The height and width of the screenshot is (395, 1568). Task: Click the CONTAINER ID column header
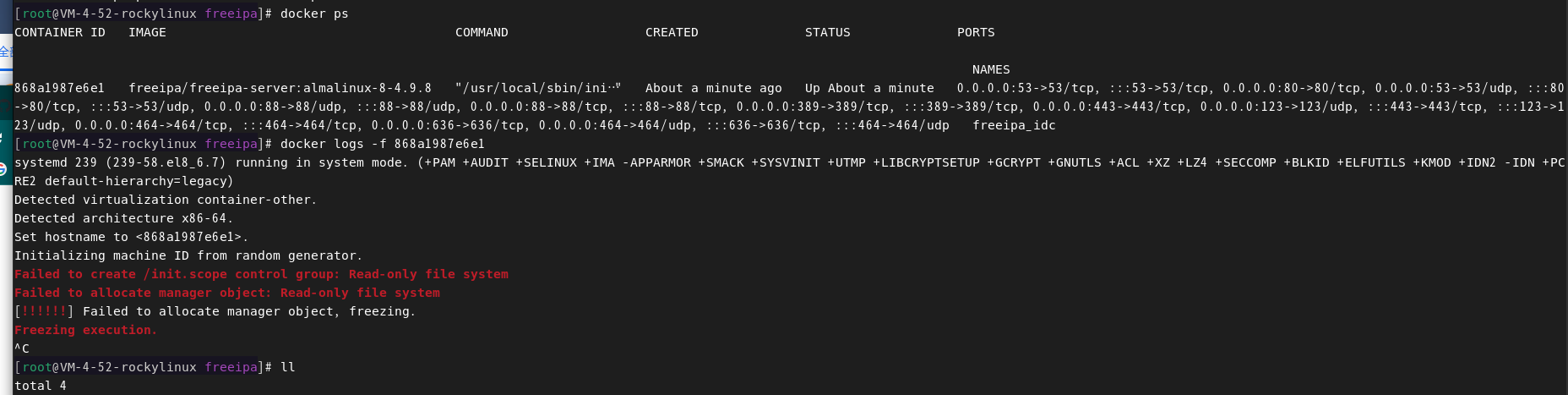(60, 32)
